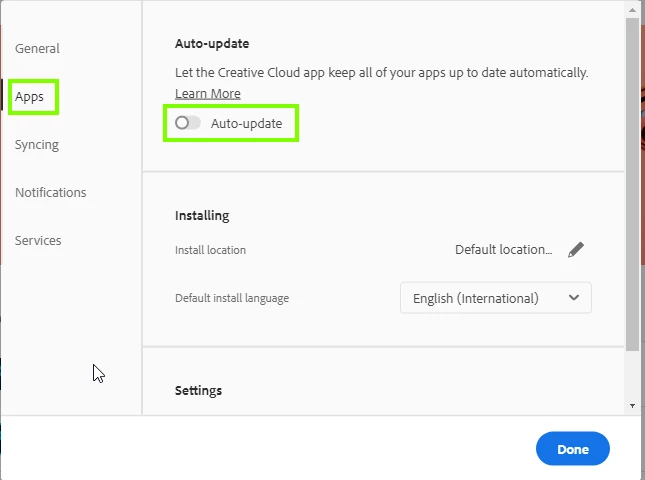The image size is (645, 480).
Task: Click the scrollbar down arrow
Action: pyautogui.click(x=632, y=406)
